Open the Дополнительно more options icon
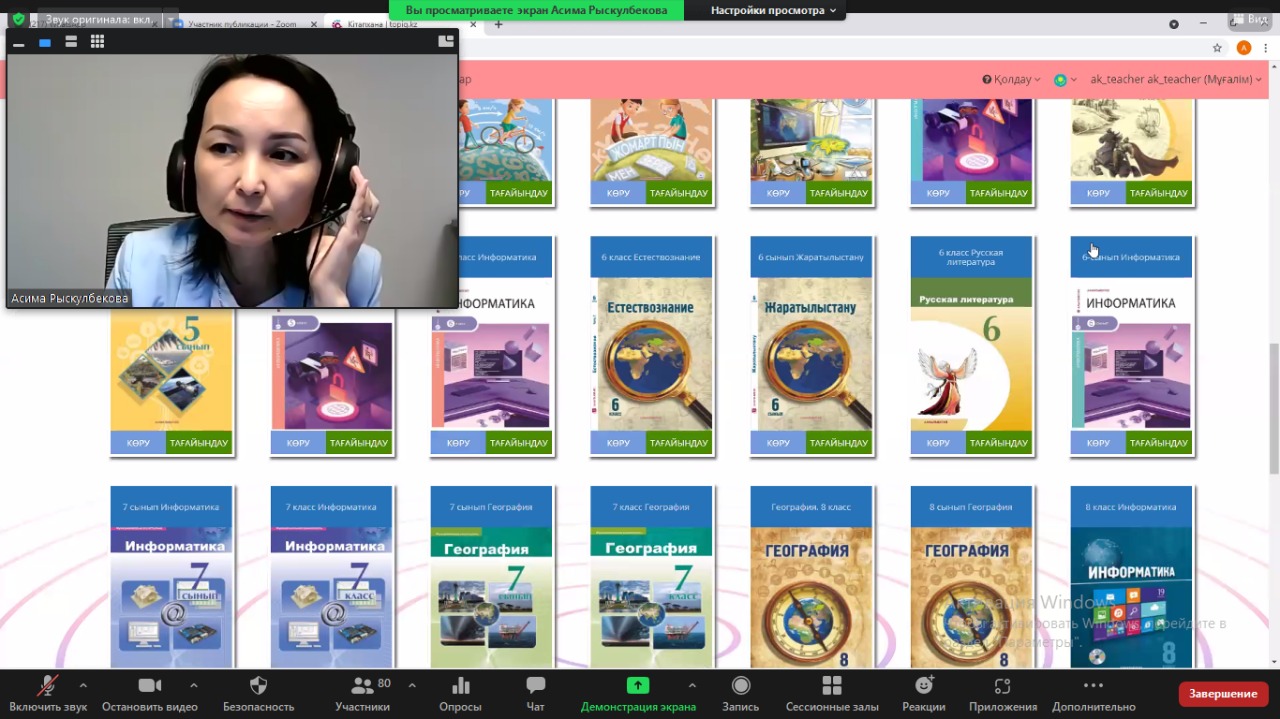 pos(1093,685)
